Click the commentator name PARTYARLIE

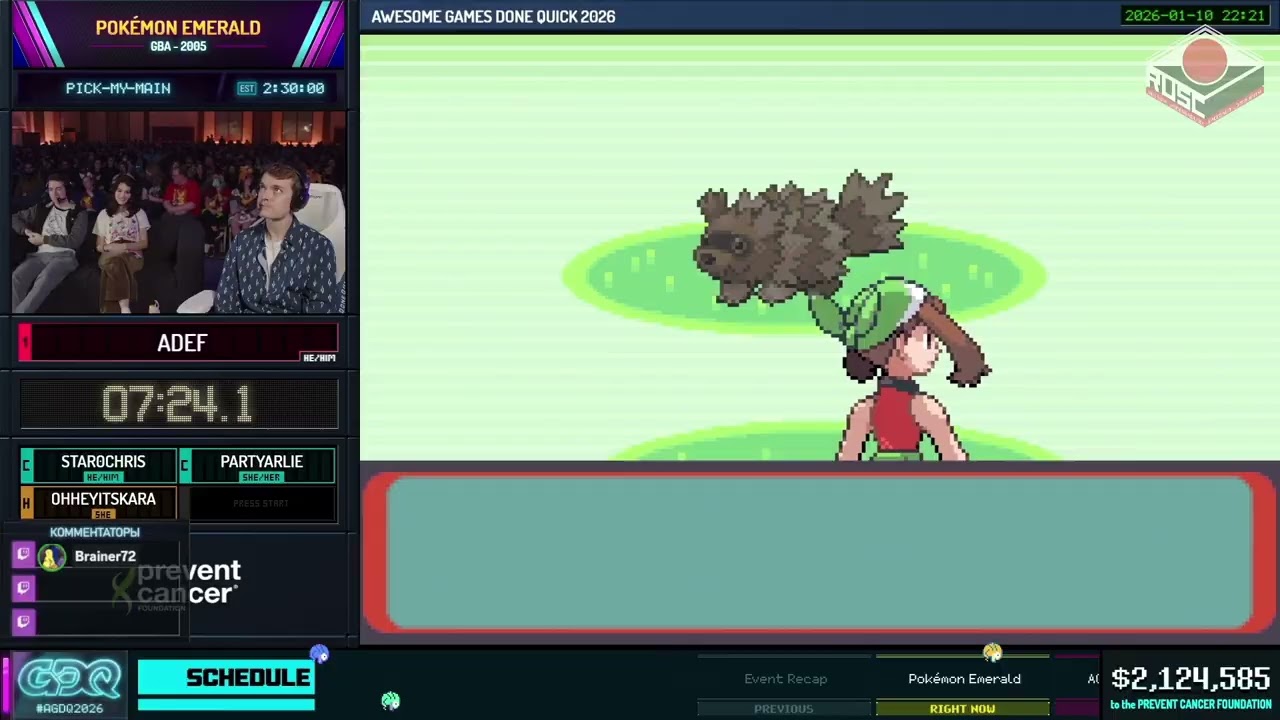[261, 462]
